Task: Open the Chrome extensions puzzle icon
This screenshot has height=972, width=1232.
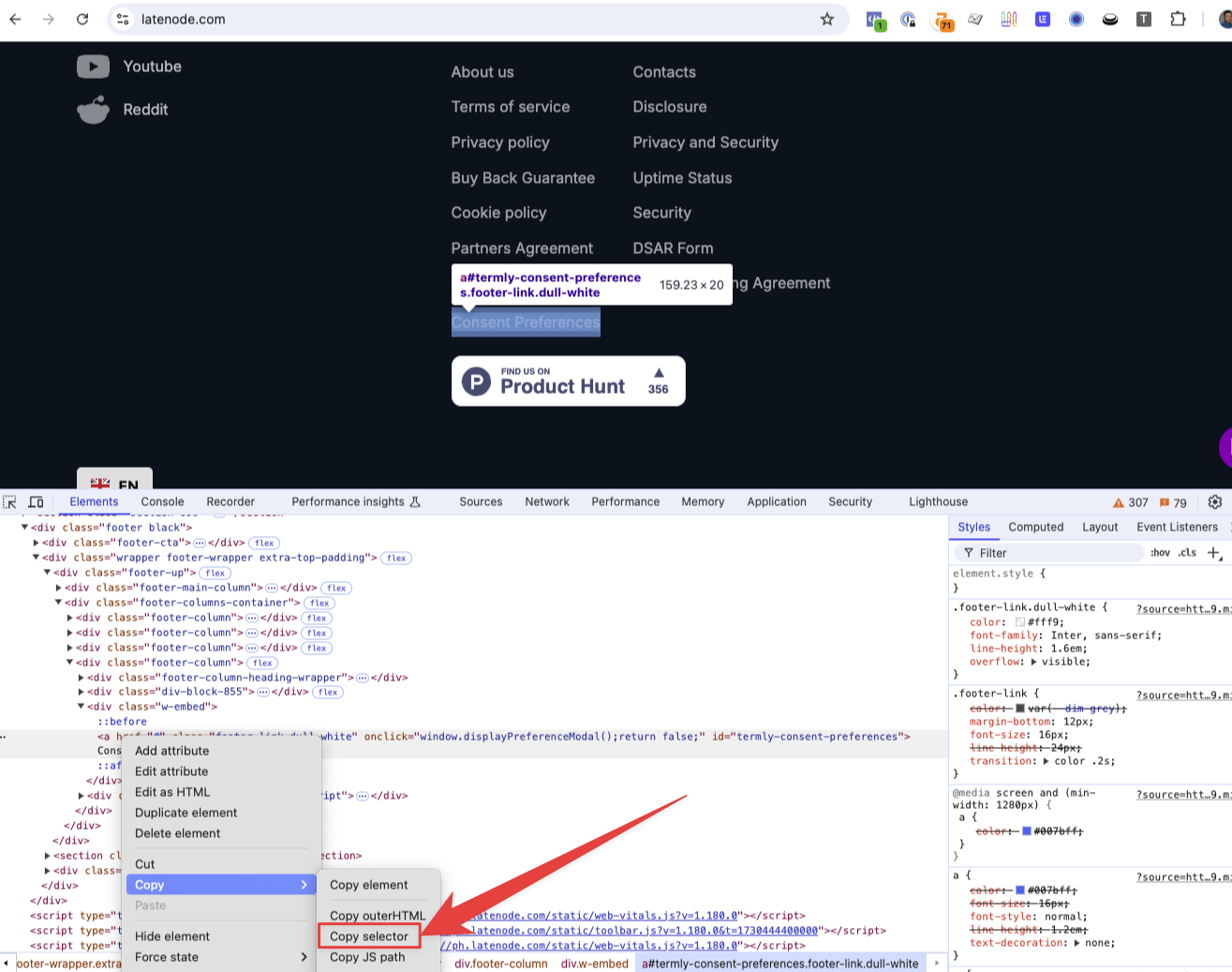Action: 1178,20
